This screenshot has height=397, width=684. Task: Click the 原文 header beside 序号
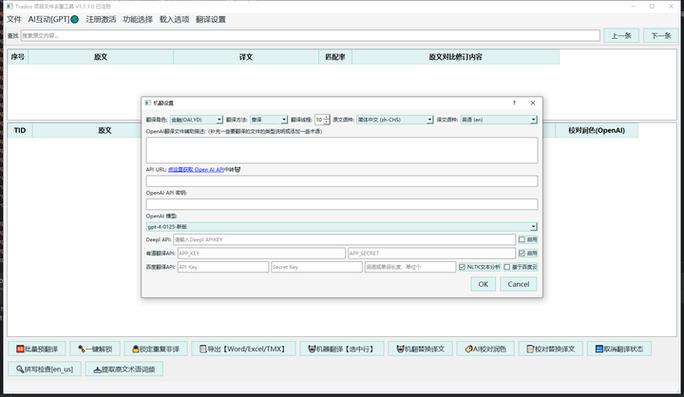tap(101, 57)
